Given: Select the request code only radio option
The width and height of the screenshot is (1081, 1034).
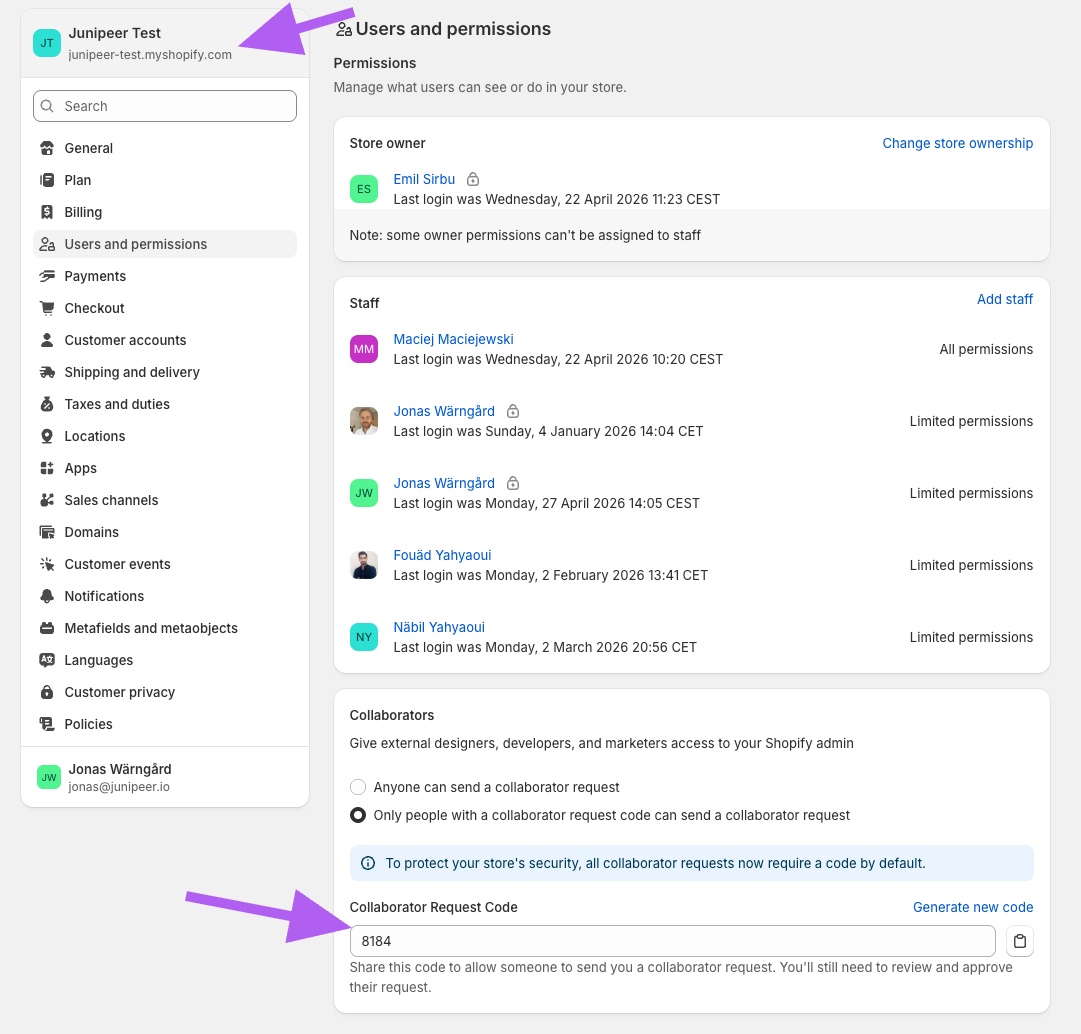Looking at the screenshot, I should point(358,815).
